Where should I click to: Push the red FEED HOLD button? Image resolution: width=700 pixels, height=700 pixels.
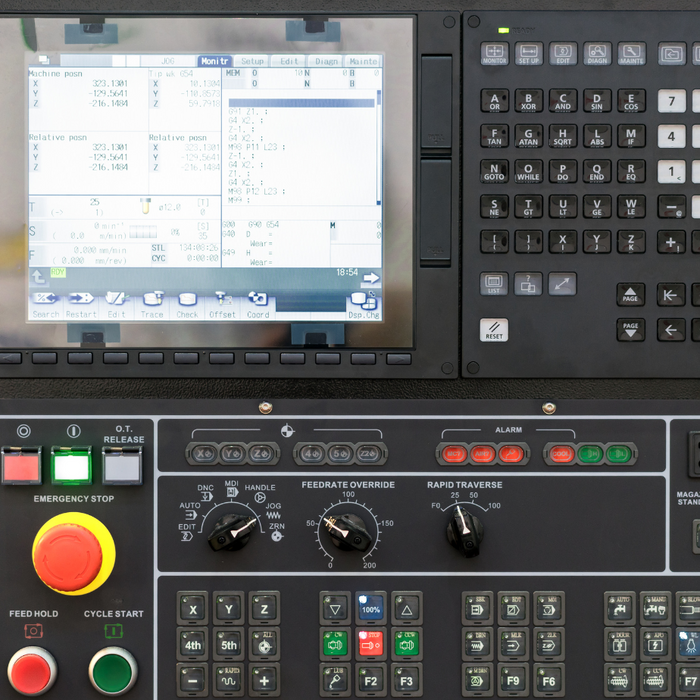pyautogui.click(x=32, y=671)
